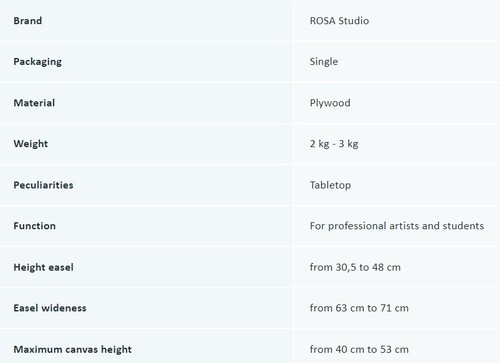500x363 pixels.
Task: Click the 'Easel wideness' label
Action: pyautogui.click(x=50, y=308)
